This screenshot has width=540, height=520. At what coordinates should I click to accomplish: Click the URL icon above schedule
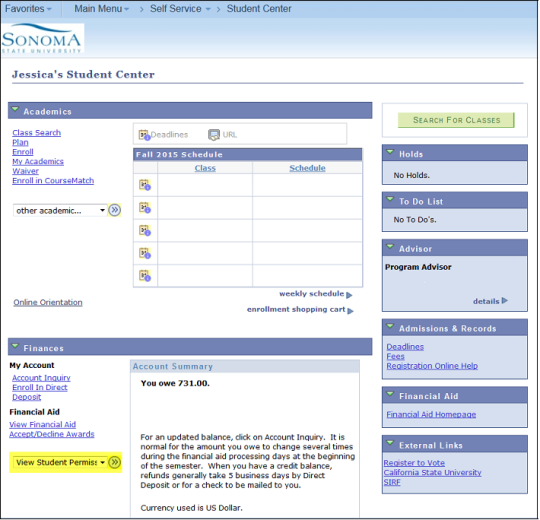[x=214, y=135]
